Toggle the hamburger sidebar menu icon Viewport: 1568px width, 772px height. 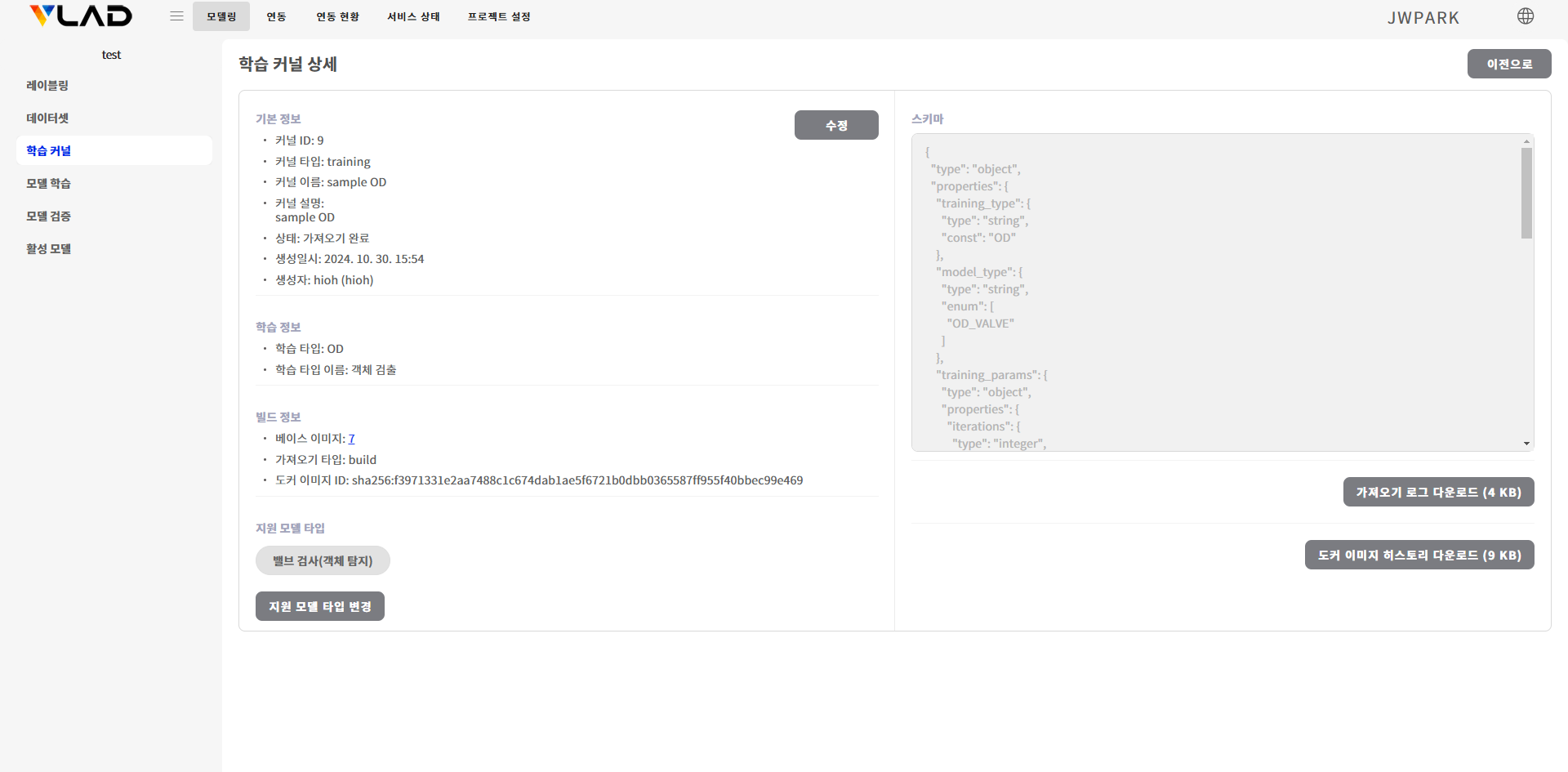point(176,16)
